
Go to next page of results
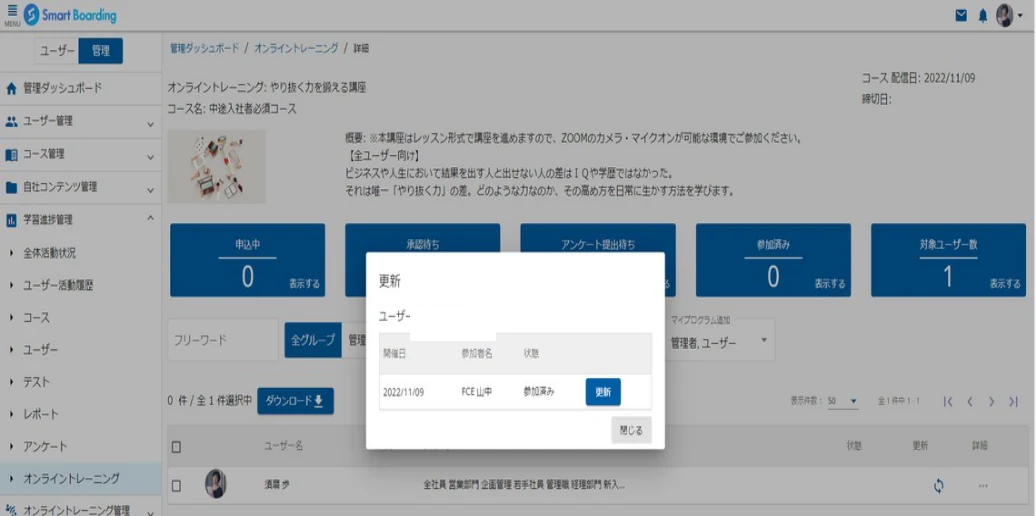[992, 402]
